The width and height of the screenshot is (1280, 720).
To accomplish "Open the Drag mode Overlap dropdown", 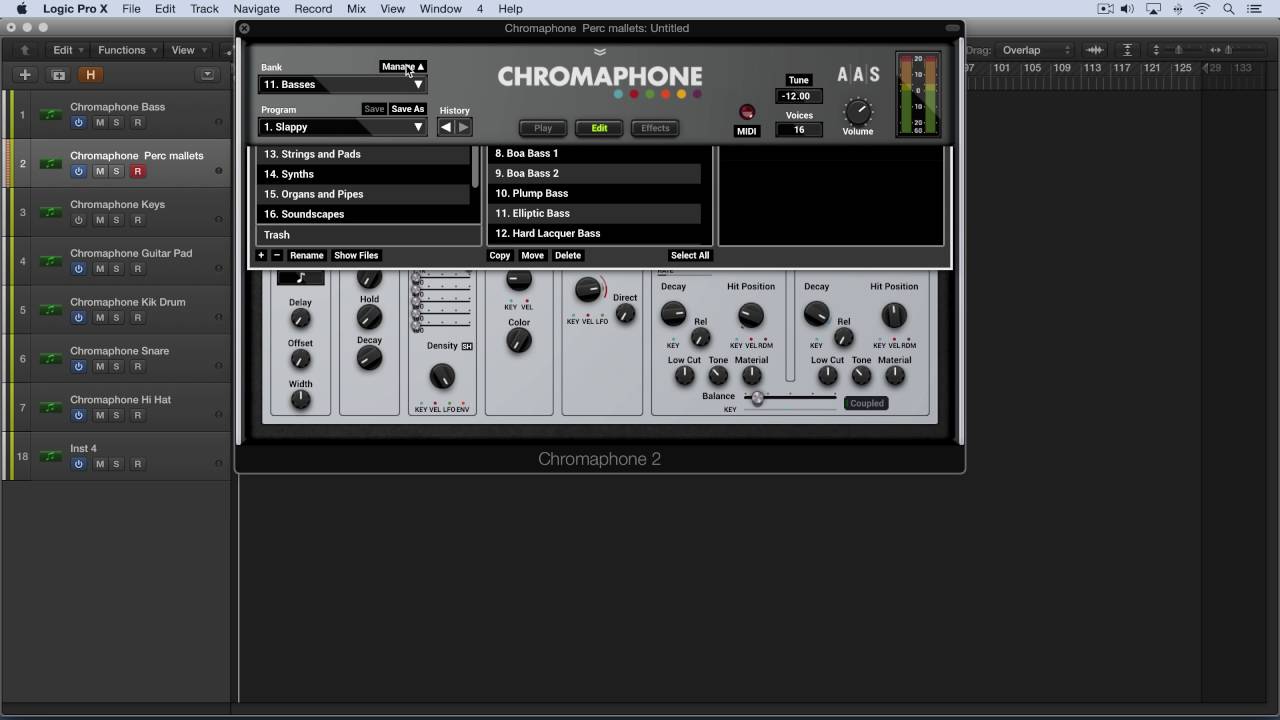I will tap(1036, 50).
